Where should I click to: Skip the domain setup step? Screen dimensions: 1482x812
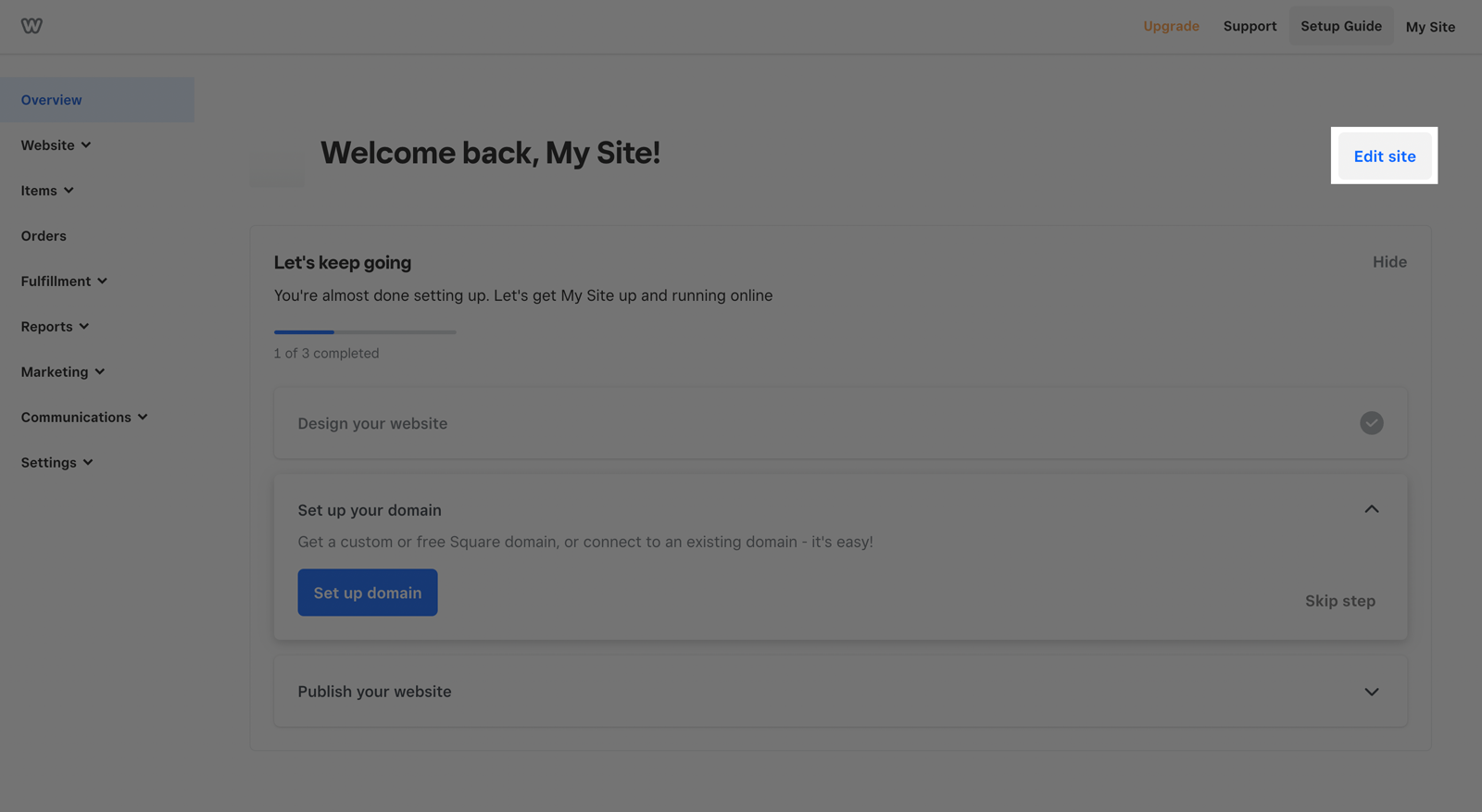[1339, 601]
